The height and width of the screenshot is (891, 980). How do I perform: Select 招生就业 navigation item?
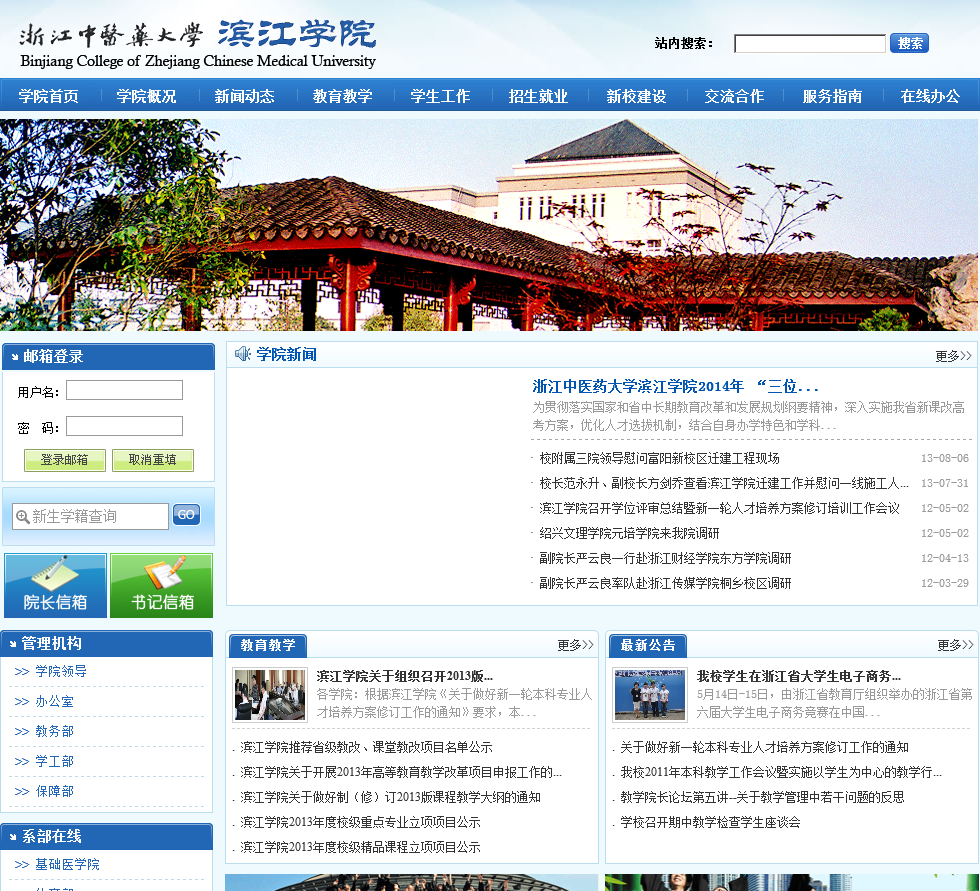(538, 96)
